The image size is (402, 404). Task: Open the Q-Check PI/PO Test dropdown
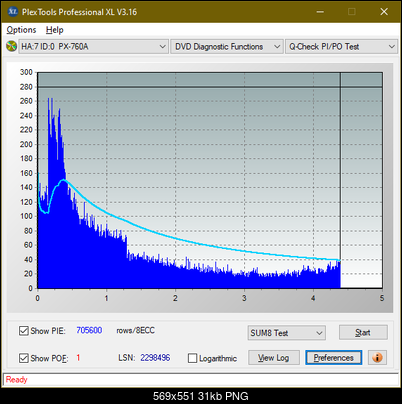click(341, 46)
